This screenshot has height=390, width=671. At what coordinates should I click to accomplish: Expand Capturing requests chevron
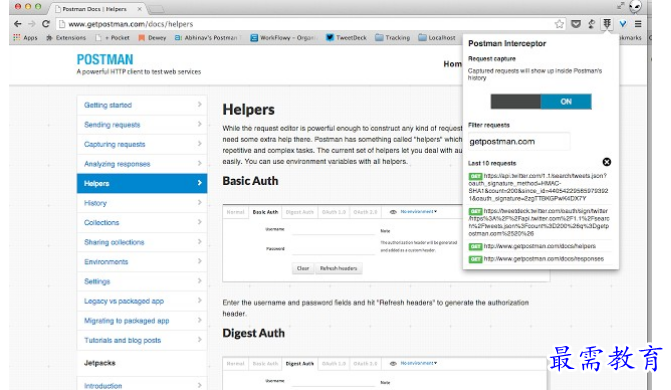pyautogui.click(x=199, y=144)
